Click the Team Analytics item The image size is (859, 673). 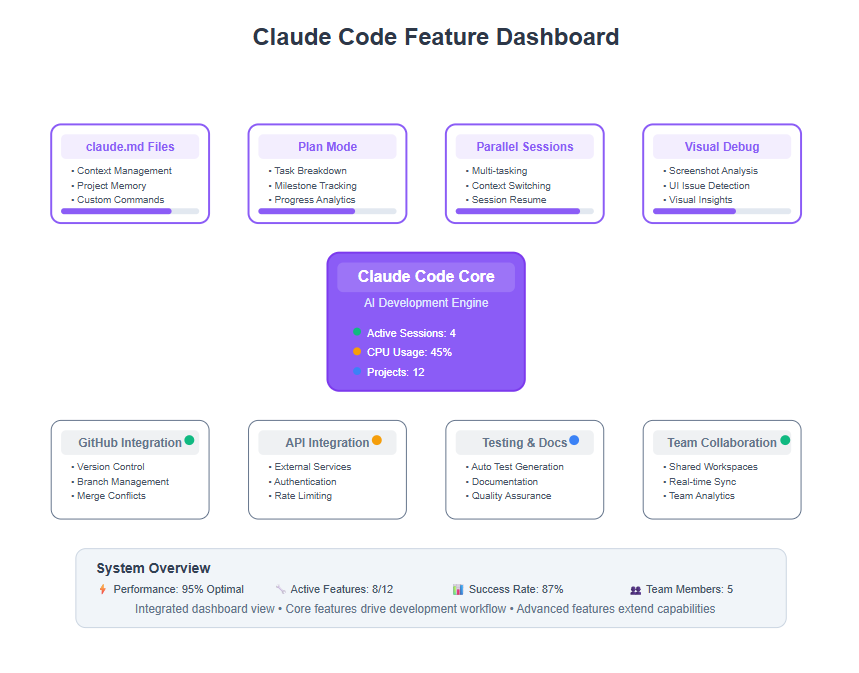(x=701, y=496)
